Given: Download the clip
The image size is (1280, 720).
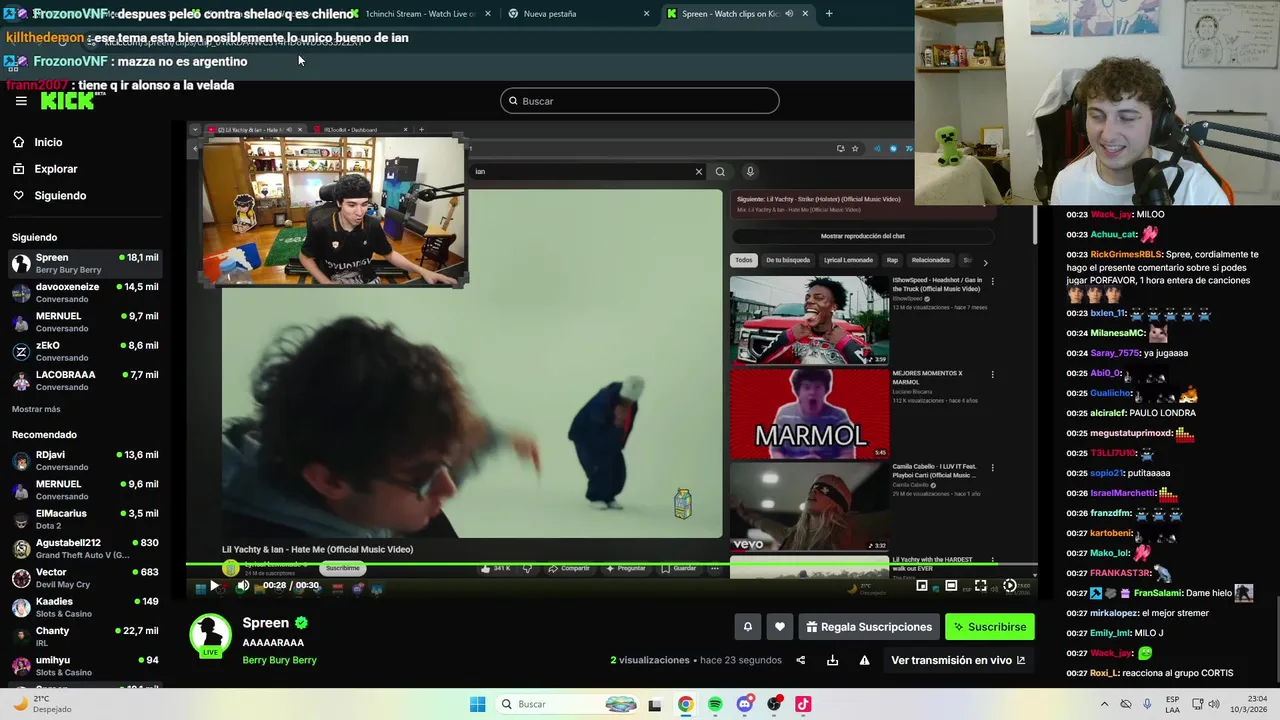Looking at the screenshot, I should [832, 660].
